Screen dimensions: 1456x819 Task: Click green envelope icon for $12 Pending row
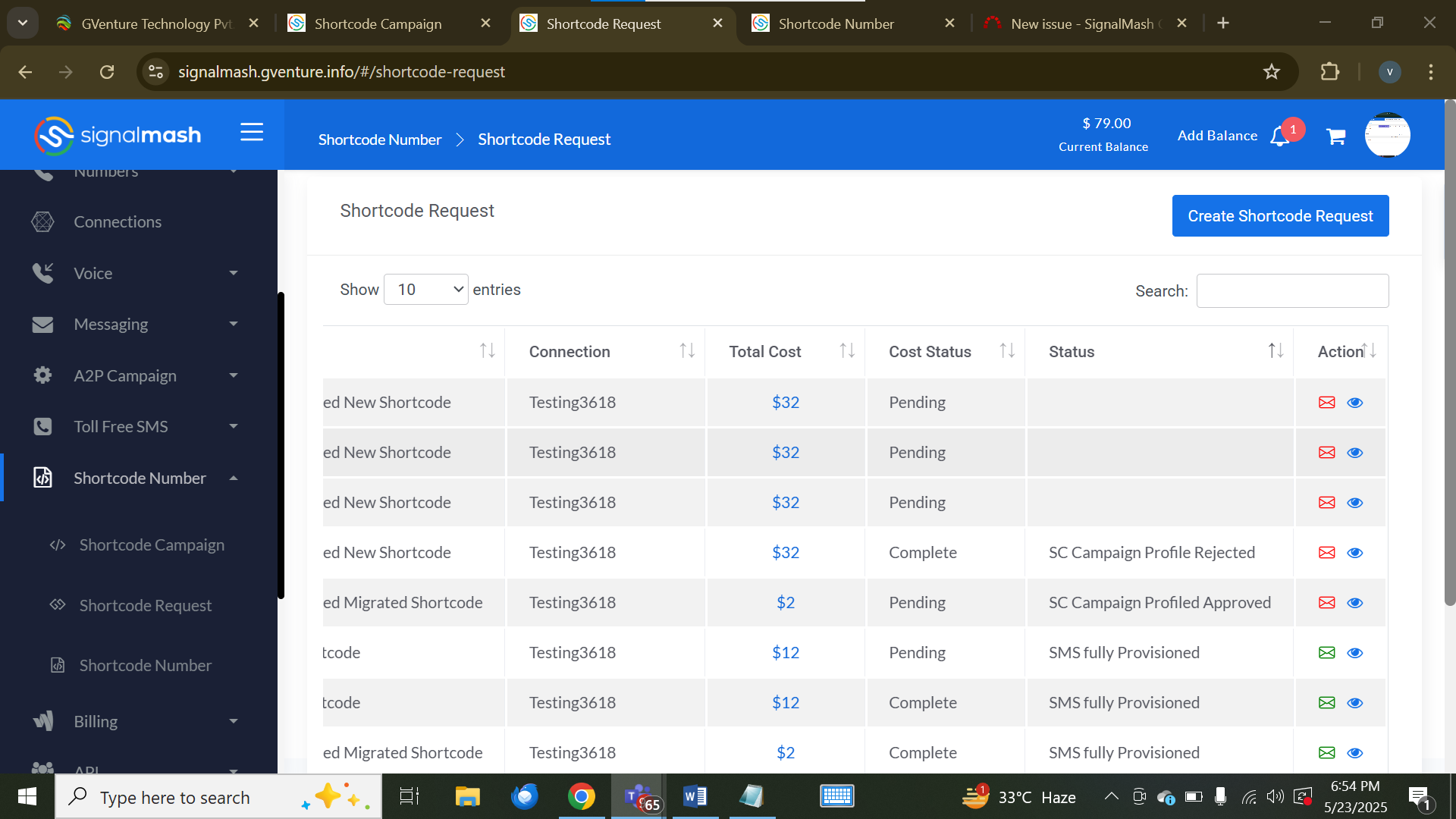[1326, 653]
